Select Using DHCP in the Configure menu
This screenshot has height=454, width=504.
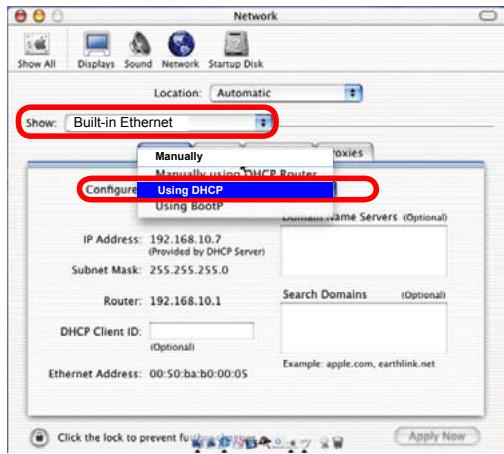click(x=235, y=190)
